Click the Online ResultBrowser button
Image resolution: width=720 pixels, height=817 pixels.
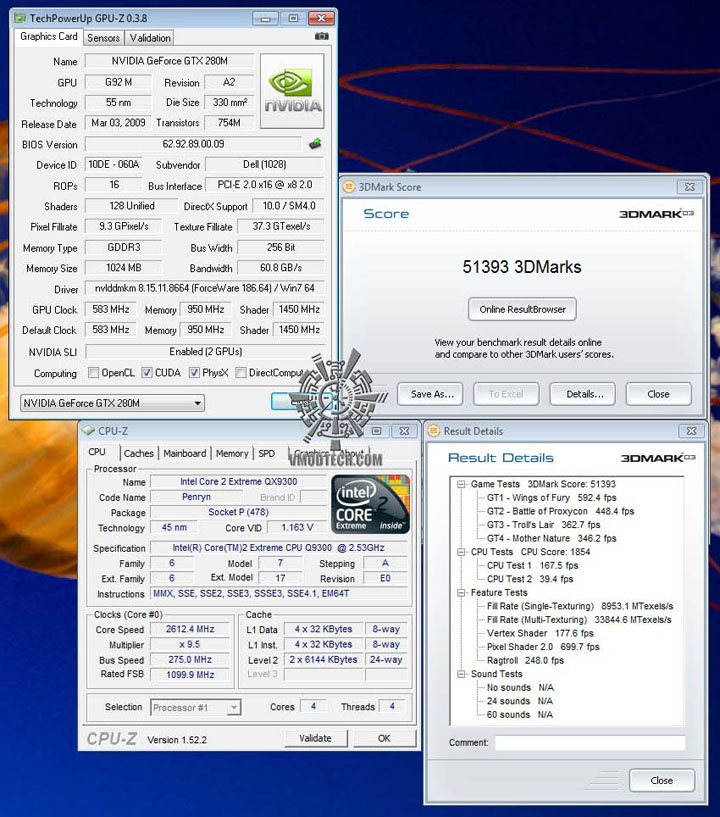click(x=522, y=309)
